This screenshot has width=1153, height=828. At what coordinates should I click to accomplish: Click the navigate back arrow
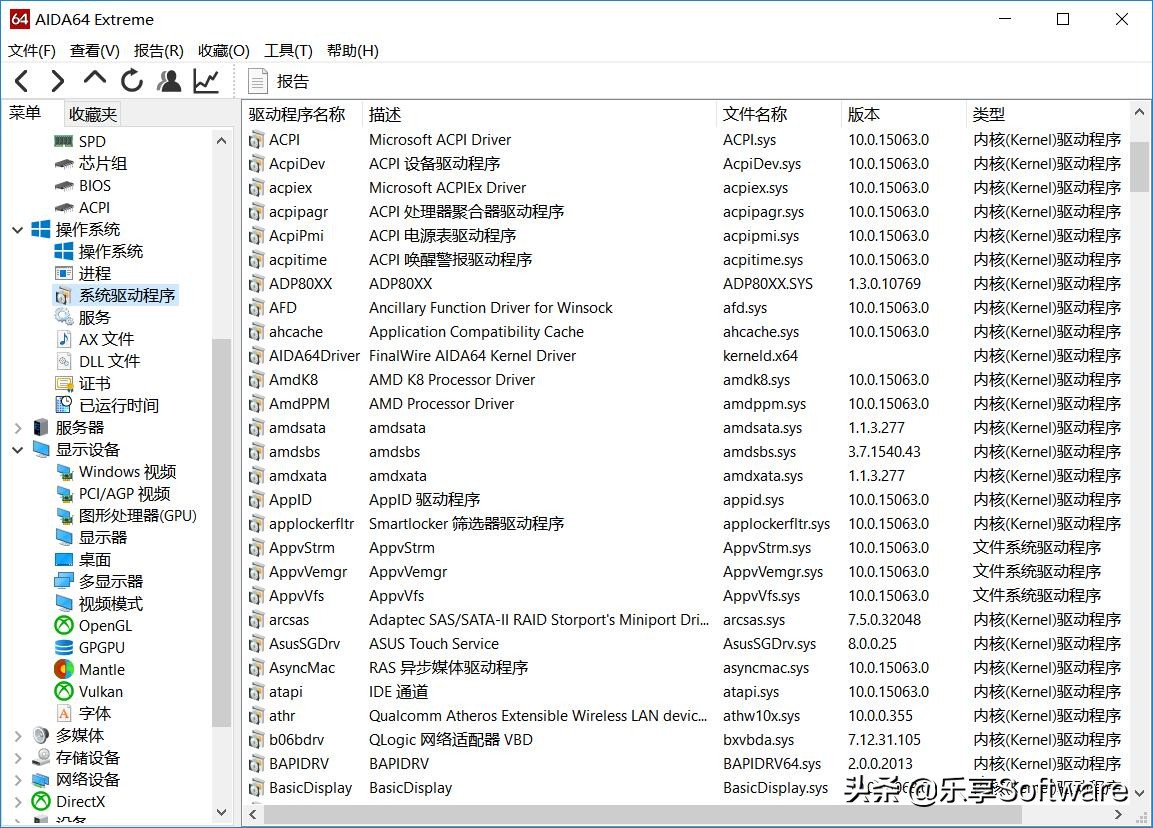point(20,81)
